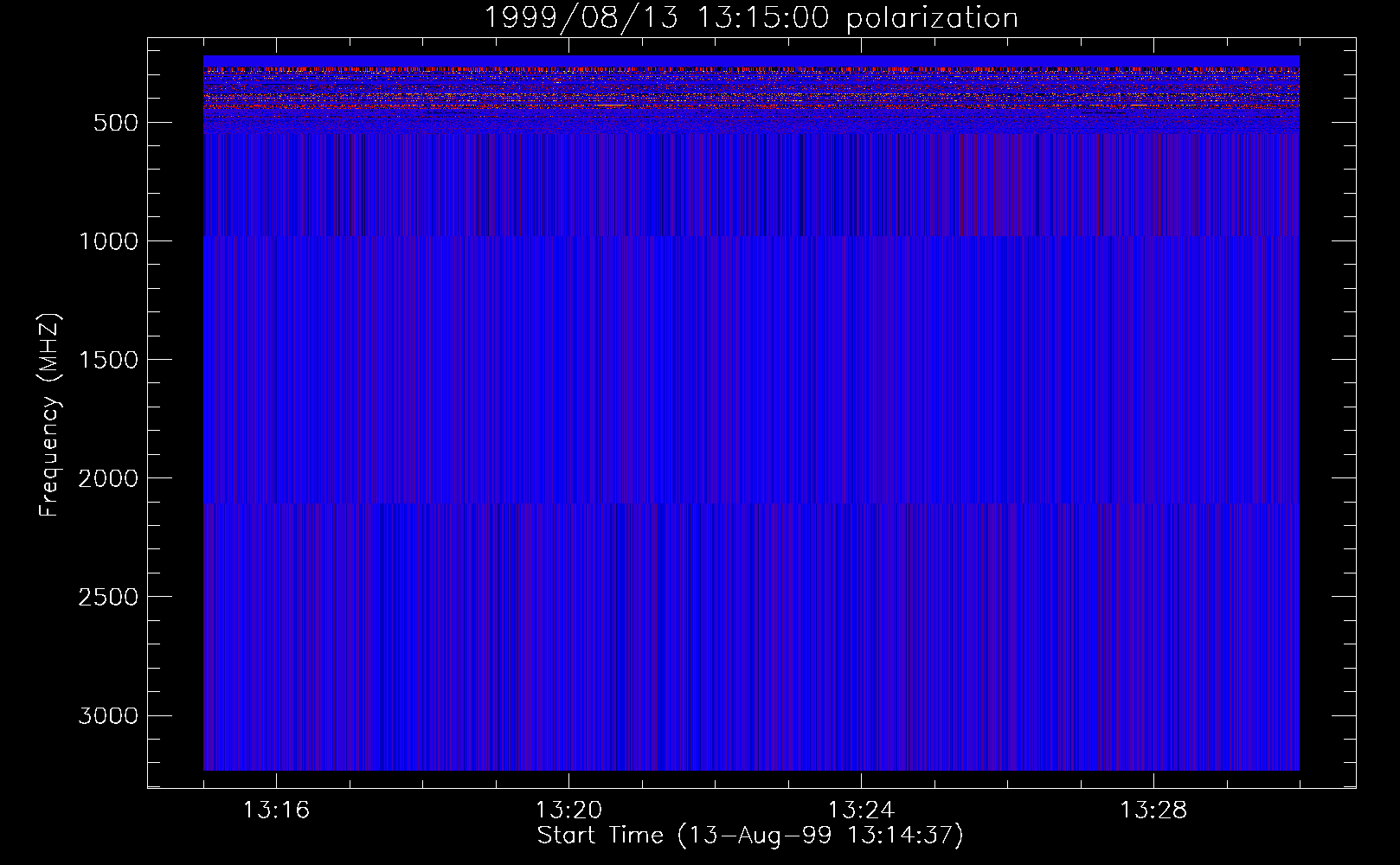
Task: Click the noisy red-speckled band above 500 MHz
Action: [750, 97]
